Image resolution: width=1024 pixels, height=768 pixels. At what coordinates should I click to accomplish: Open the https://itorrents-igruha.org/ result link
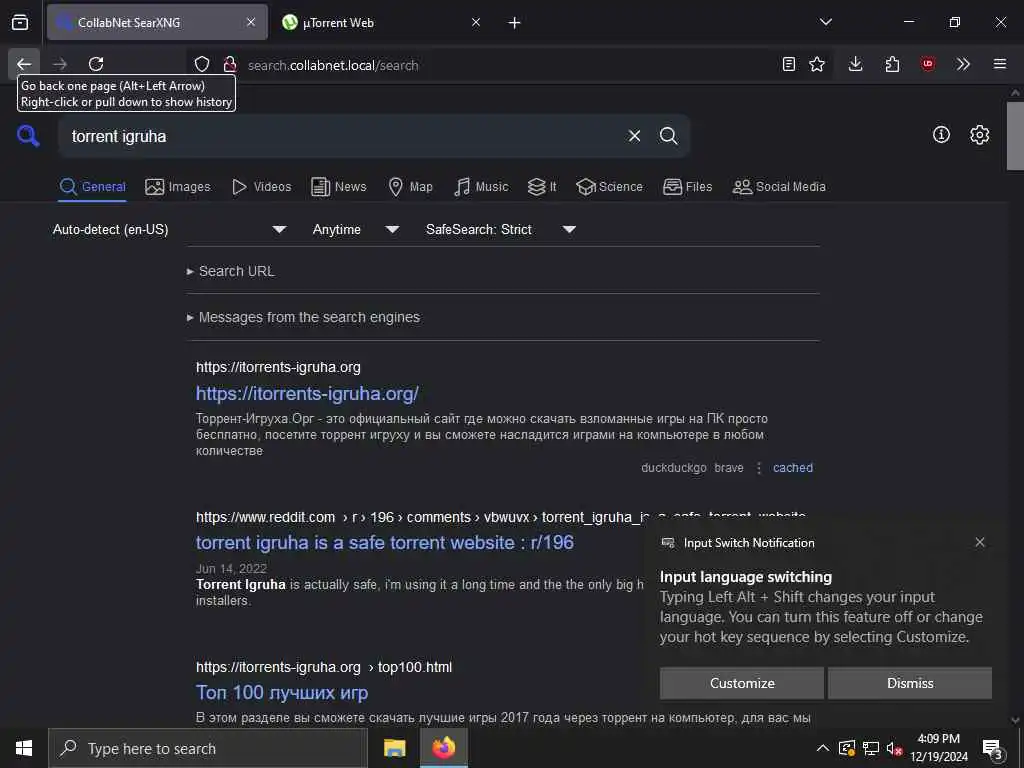coord(307,394)
